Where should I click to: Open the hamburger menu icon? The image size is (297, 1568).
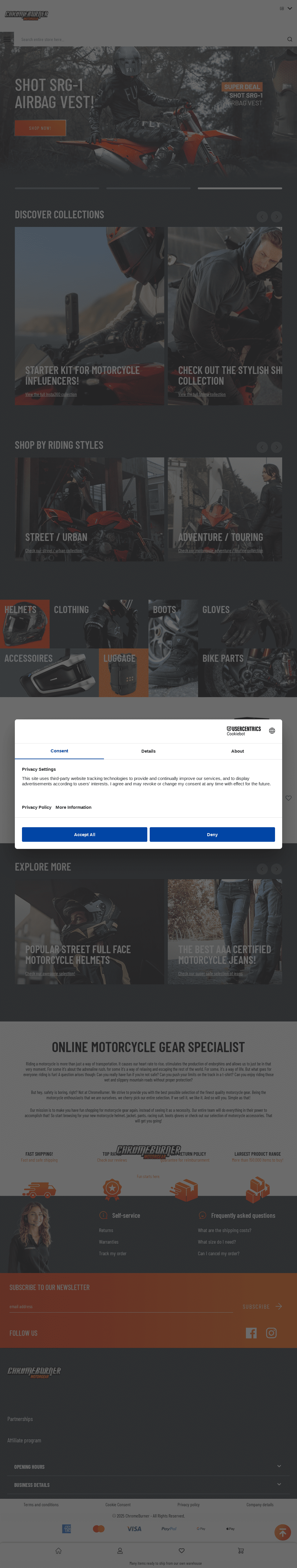click(7, 39)
